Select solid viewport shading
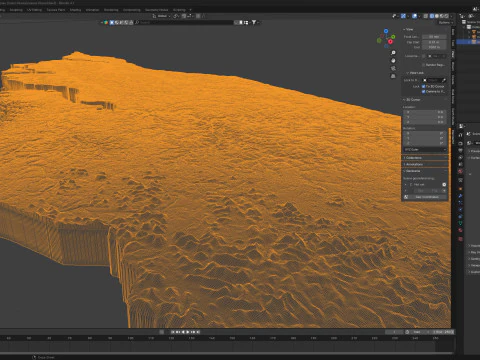The width and height of the screenshot is (480, 360). (437, 16)
